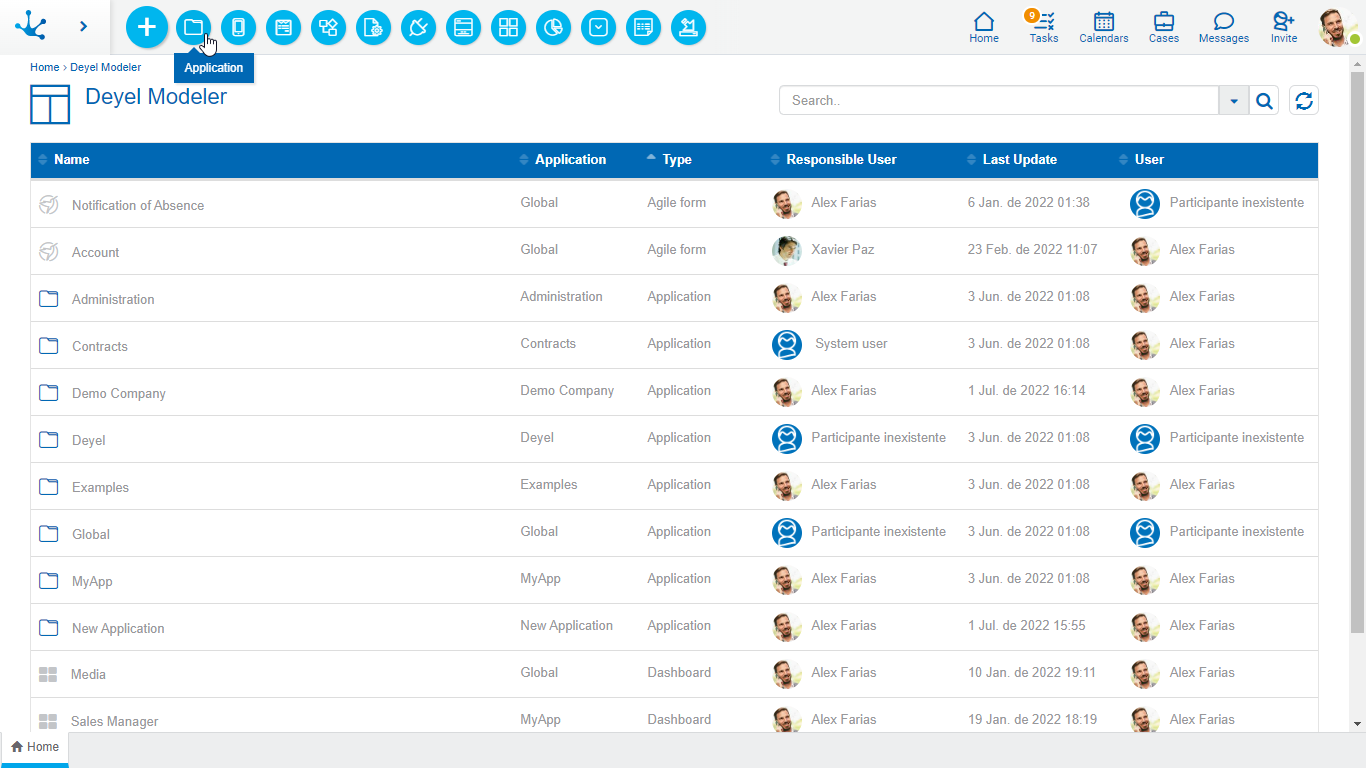The height and width of the screenshot is (768, 1366).
Task: Click the Xavier Paz avatar photo
Action: pos(787,251)
